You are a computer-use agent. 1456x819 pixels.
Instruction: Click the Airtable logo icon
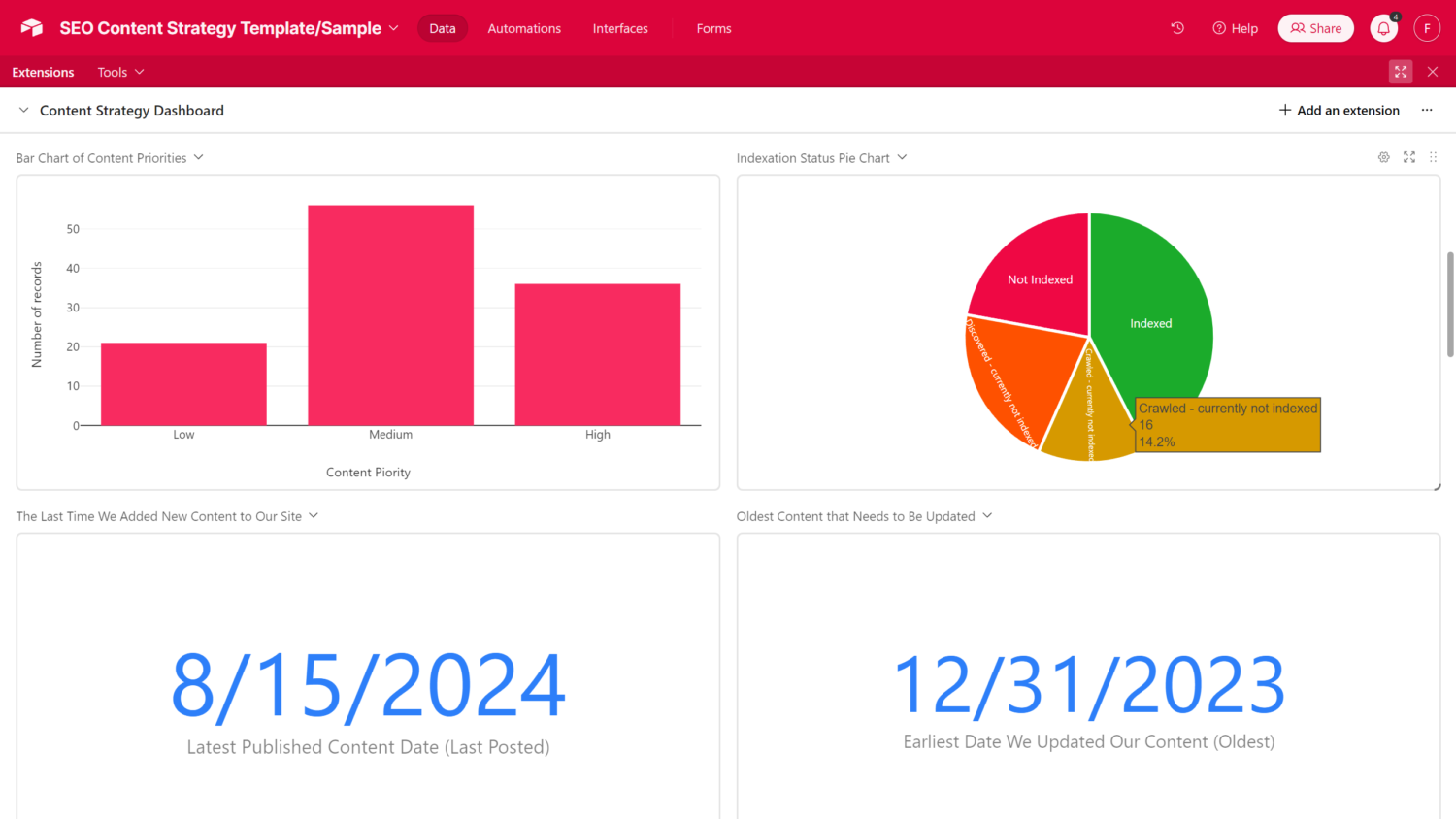click(32, 28)
